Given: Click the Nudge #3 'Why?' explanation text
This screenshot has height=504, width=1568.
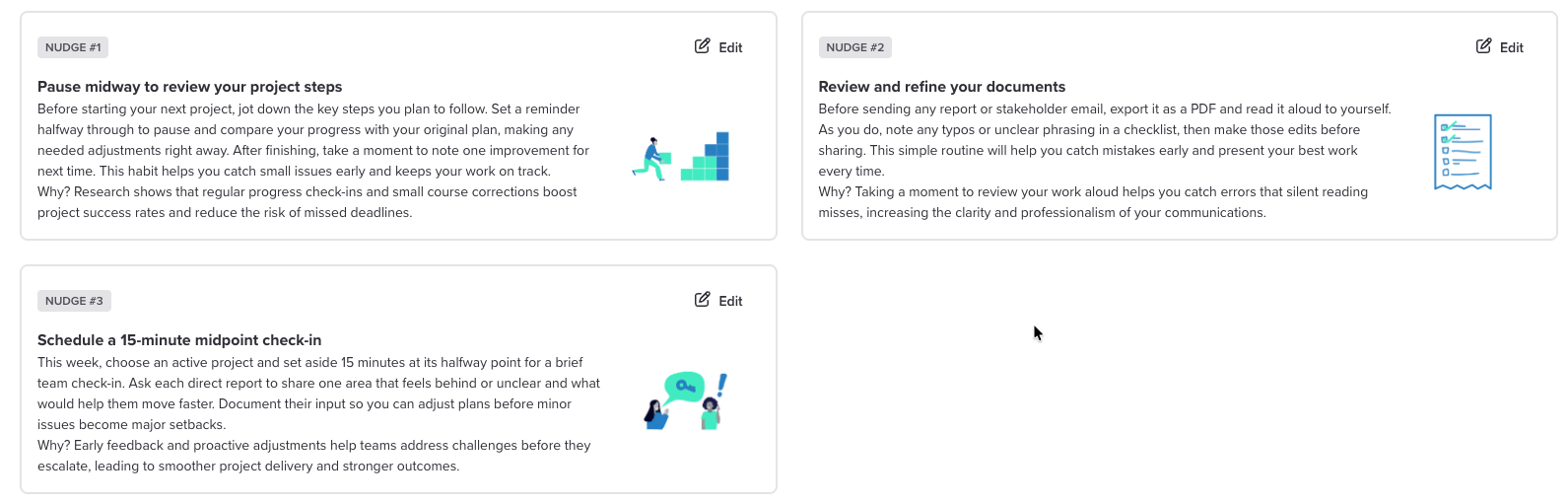Looking at the screenshot, I should 314,456.
